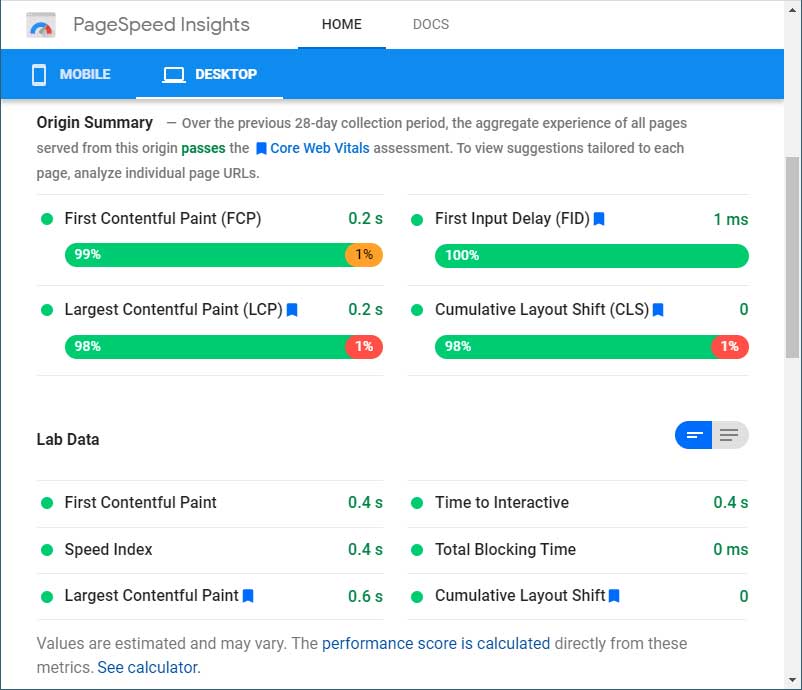802x690 pixels.
Task: Click the scrollbar up arrow
Action: tap(793, 9)
